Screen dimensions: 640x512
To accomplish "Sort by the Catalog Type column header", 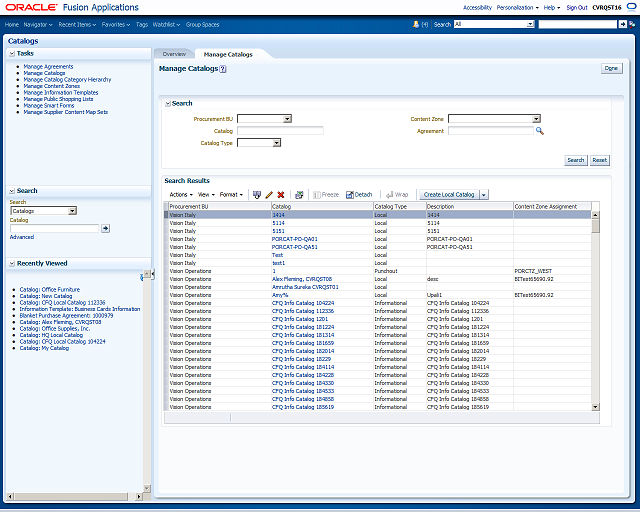I will tap(400, 207).
